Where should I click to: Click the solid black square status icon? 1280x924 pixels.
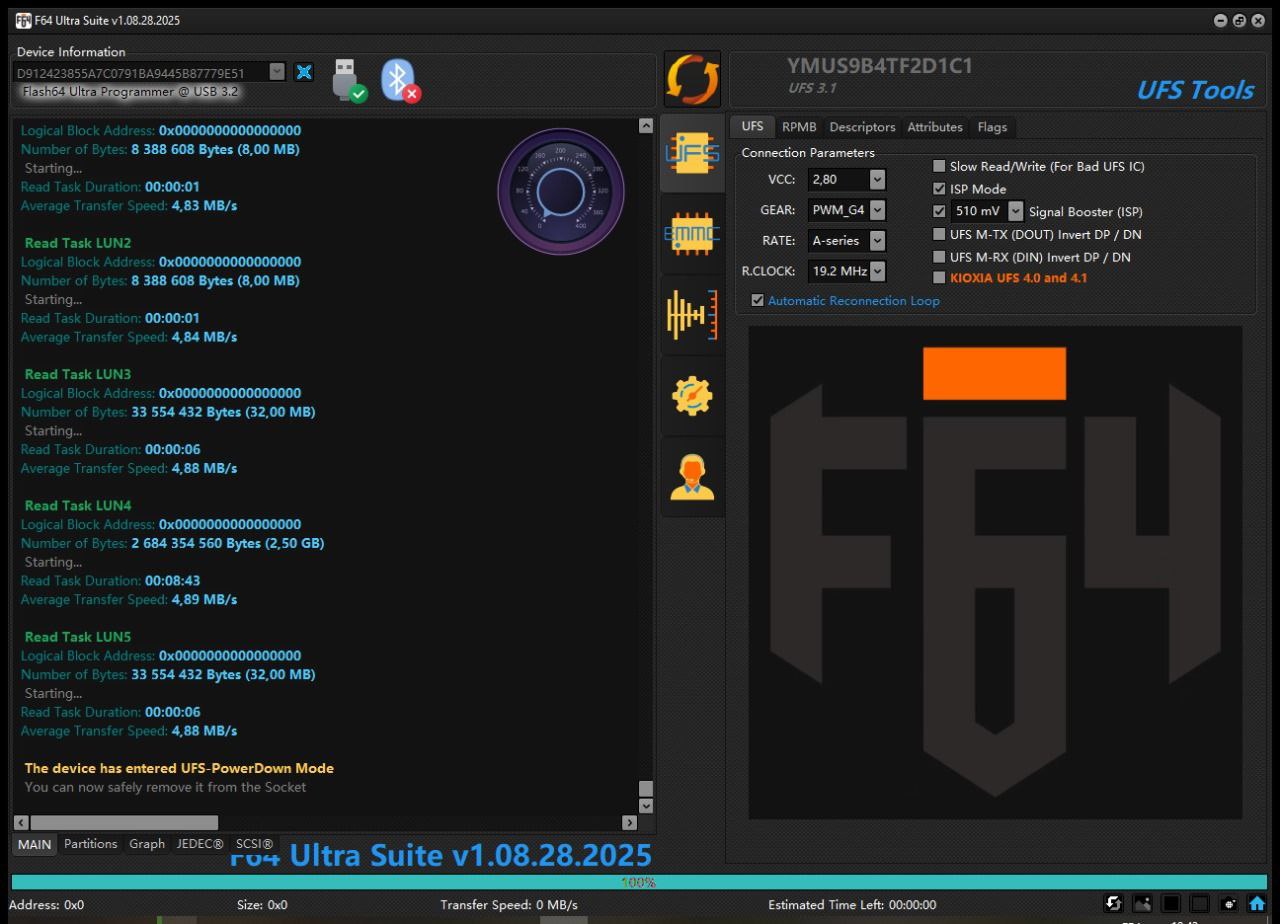pos(1171,904)
